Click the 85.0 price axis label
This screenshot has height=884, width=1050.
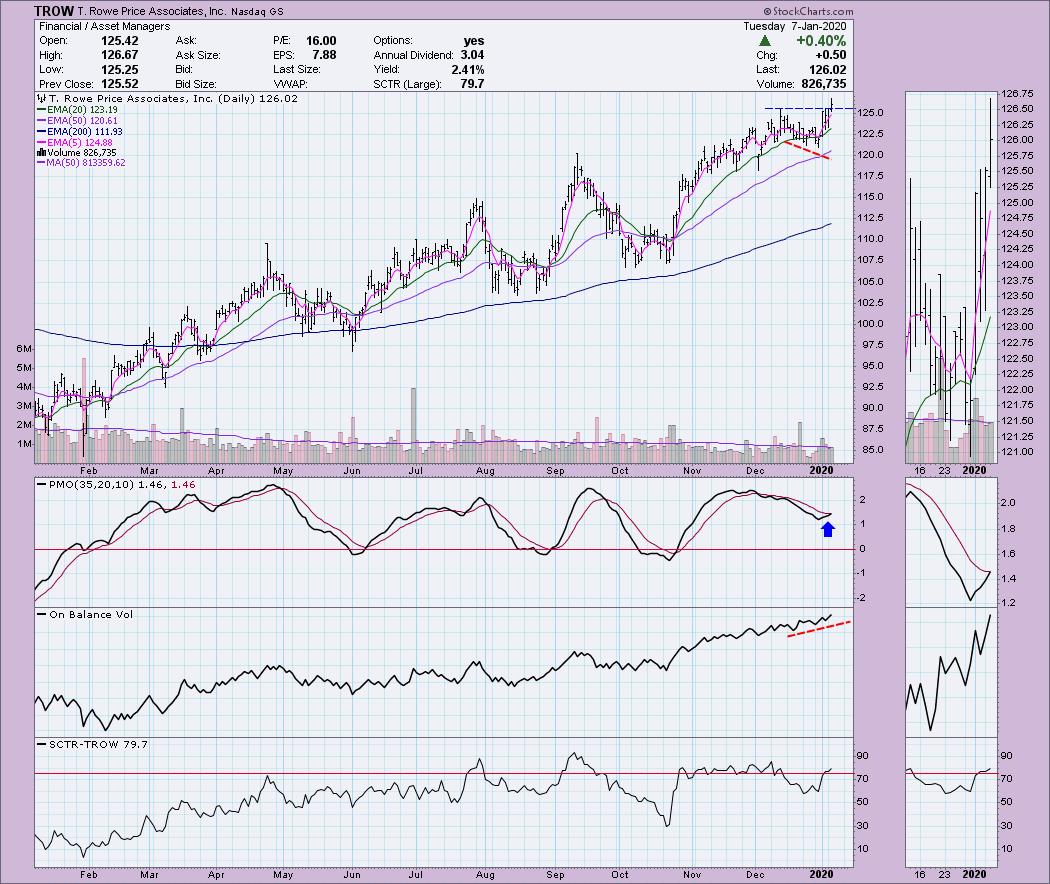871,449
